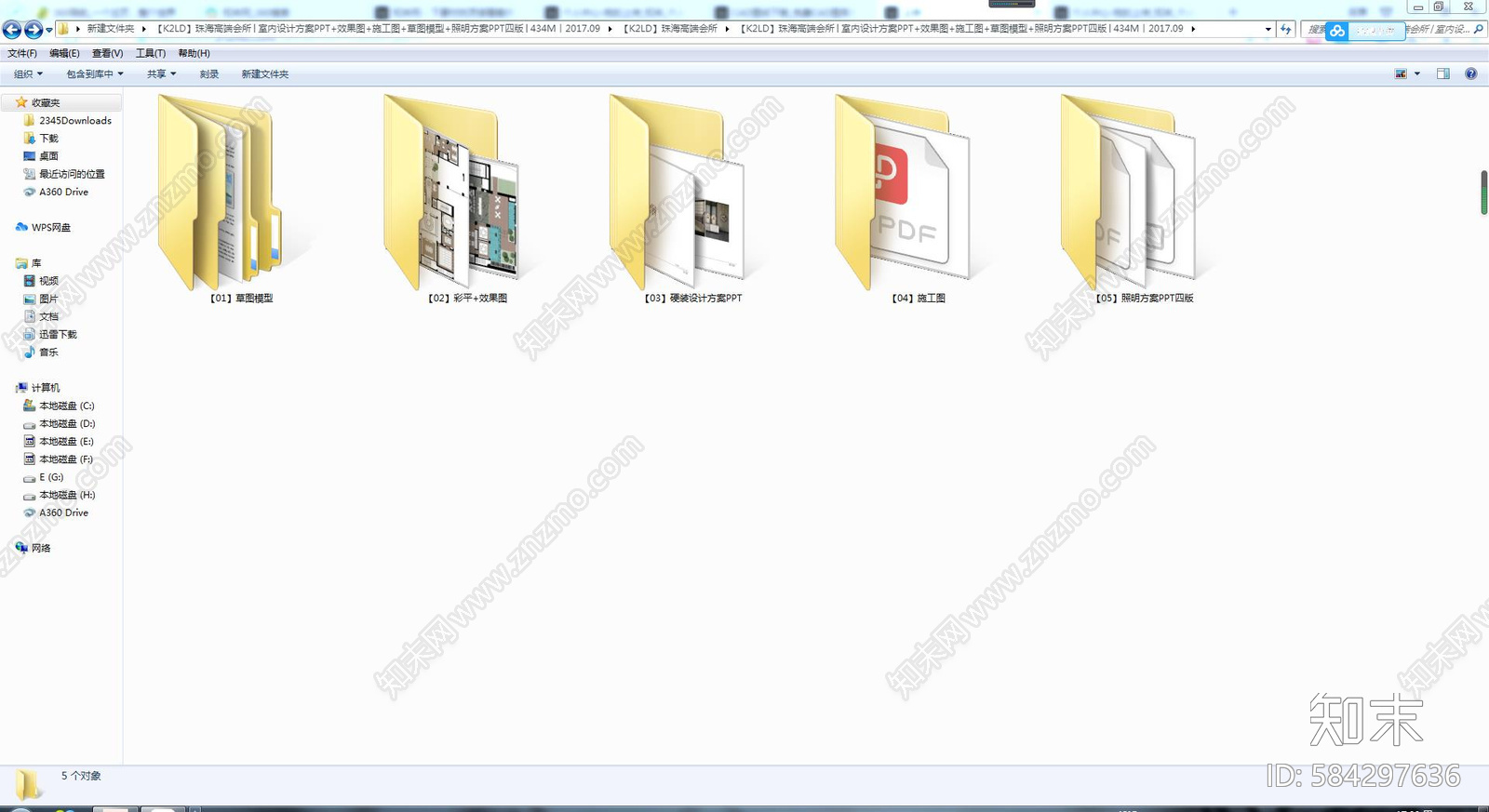This screenshot has width=1489, height=812.
Task: Open the 工具(T) menu
Action: [151, 53]
